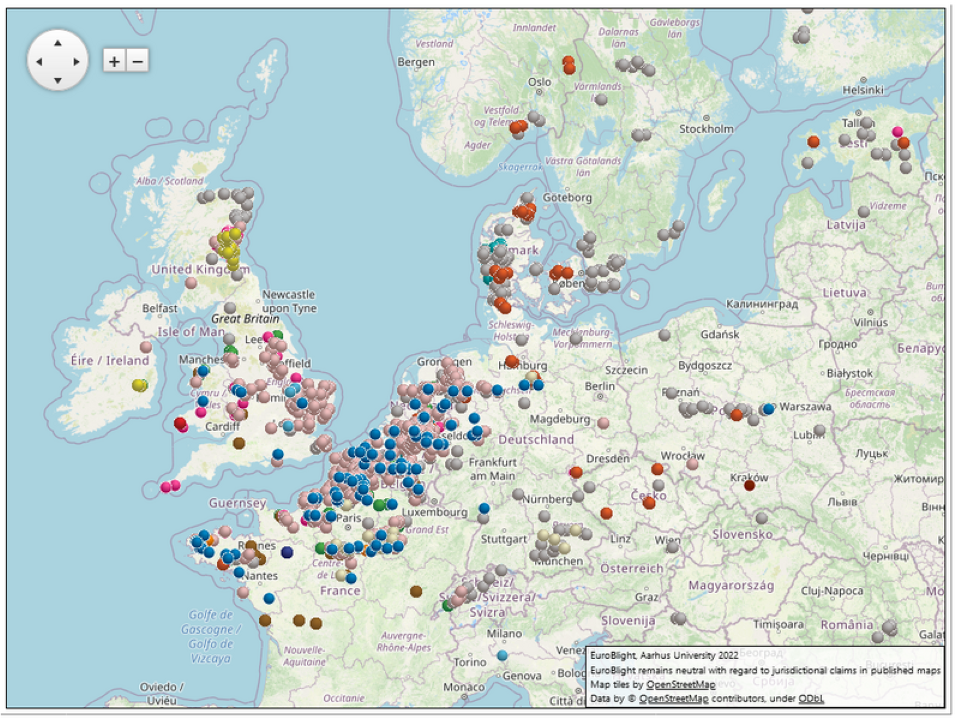Select the red marker on west Wales coast
This screenshot has width=960, height=718.
coord(180,424)
